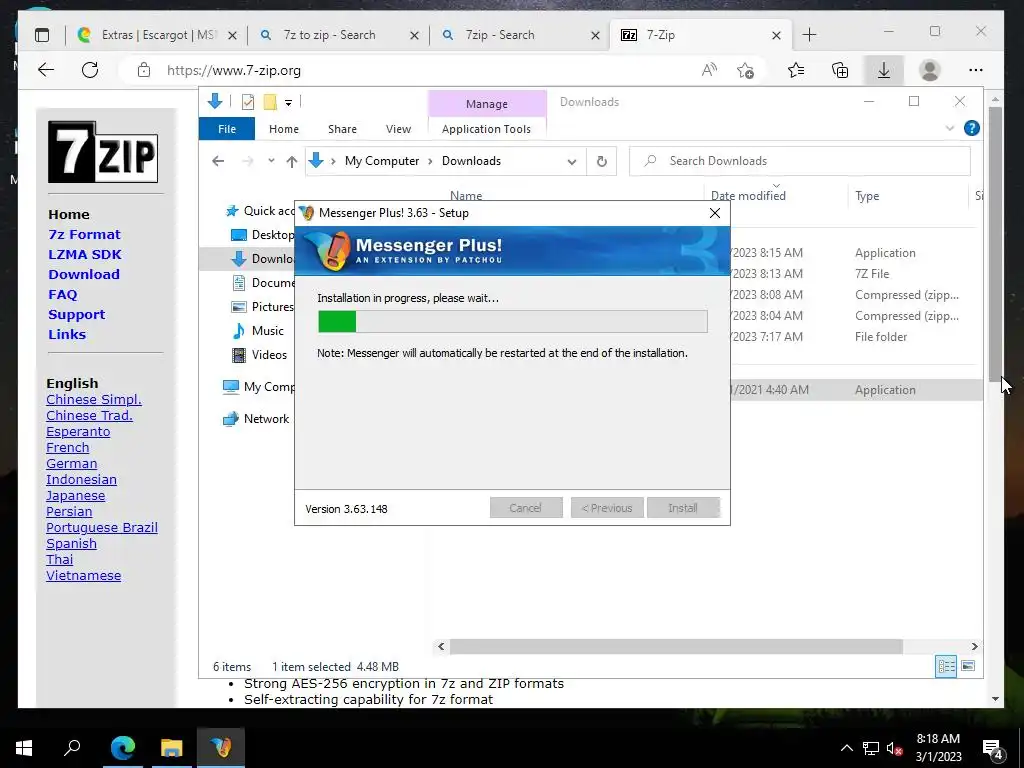Refresh the Downloads folder
1024x768 pixels.
601,161
